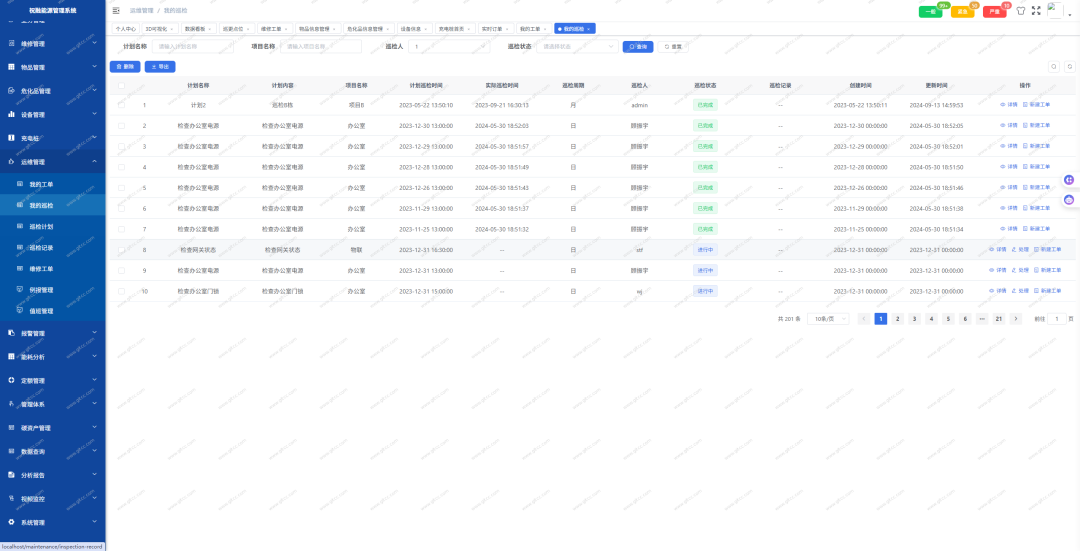1080x551 pixels.
Task: Tick the select-all checkbox in the table header
Action: coord(121,86)
